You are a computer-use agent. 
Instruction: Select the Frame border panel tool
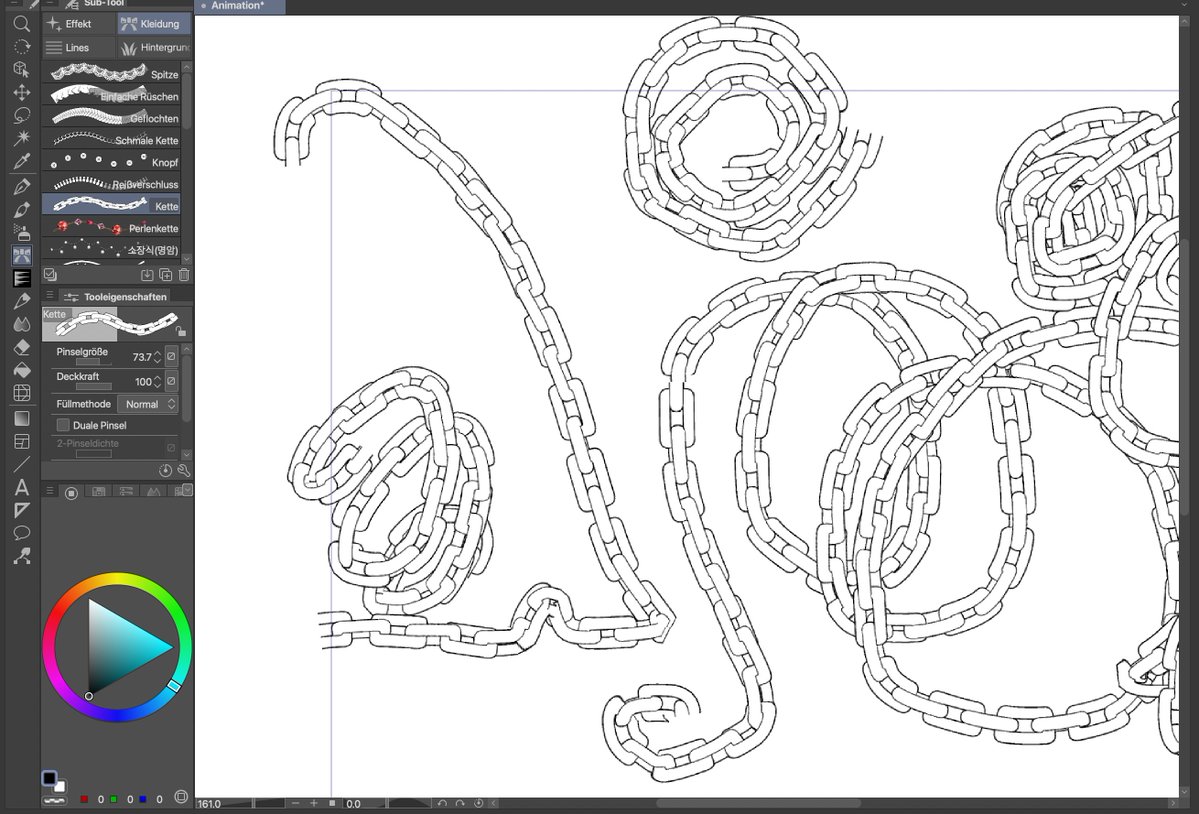point(21,441)
